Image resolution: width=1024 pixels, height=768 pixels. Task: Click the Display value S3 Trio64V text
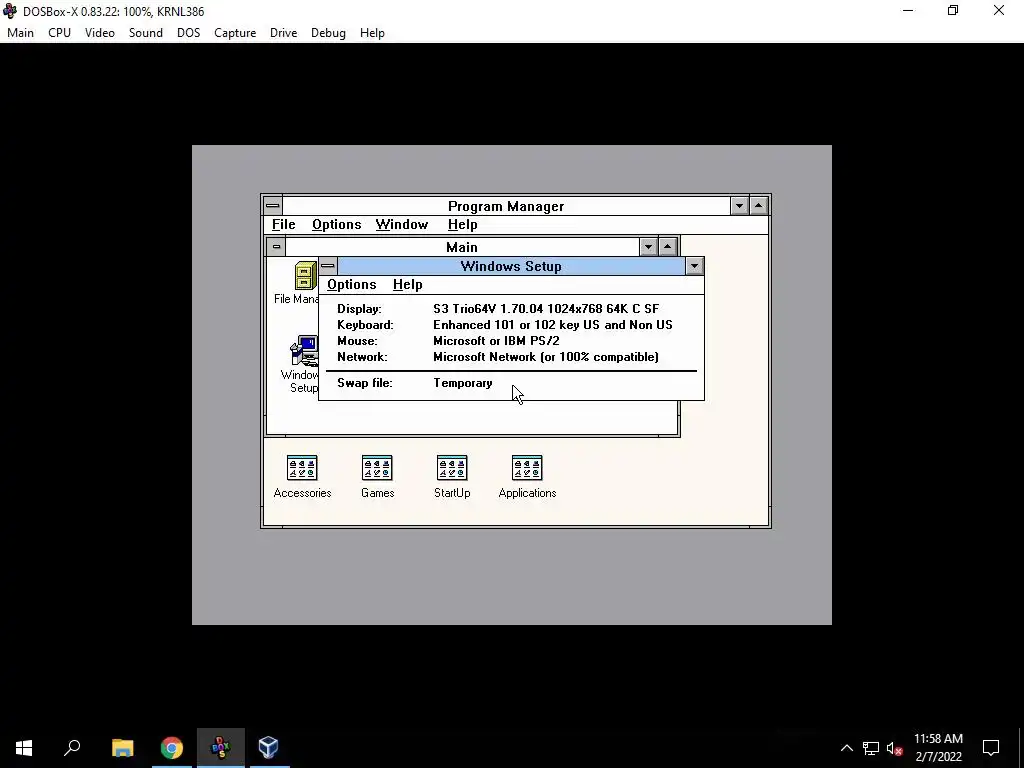pos(546,309)
